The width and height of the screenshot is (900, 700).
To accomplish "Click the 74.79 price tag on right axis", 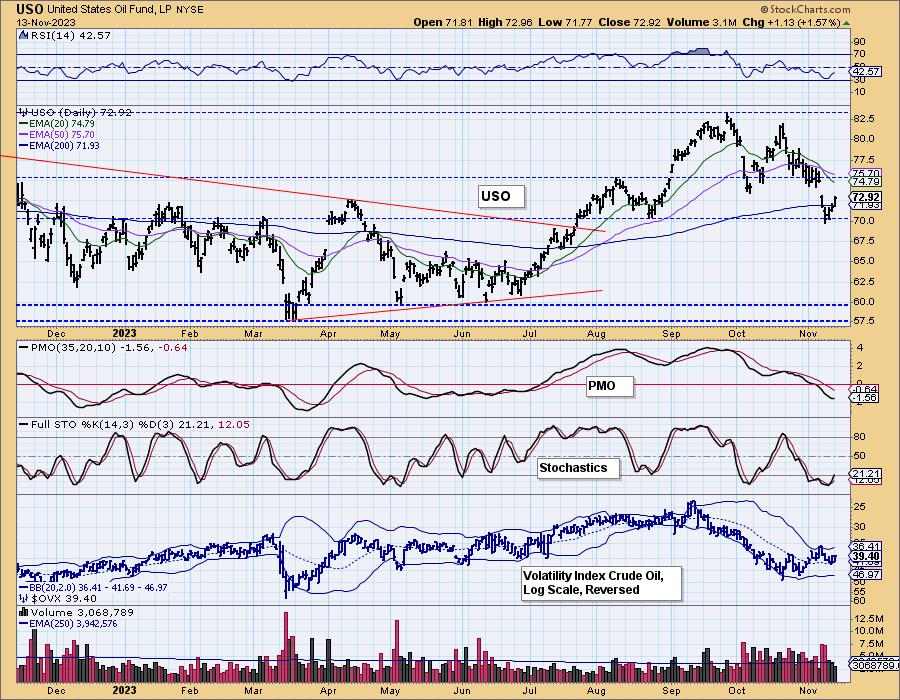I will [866, 181].
